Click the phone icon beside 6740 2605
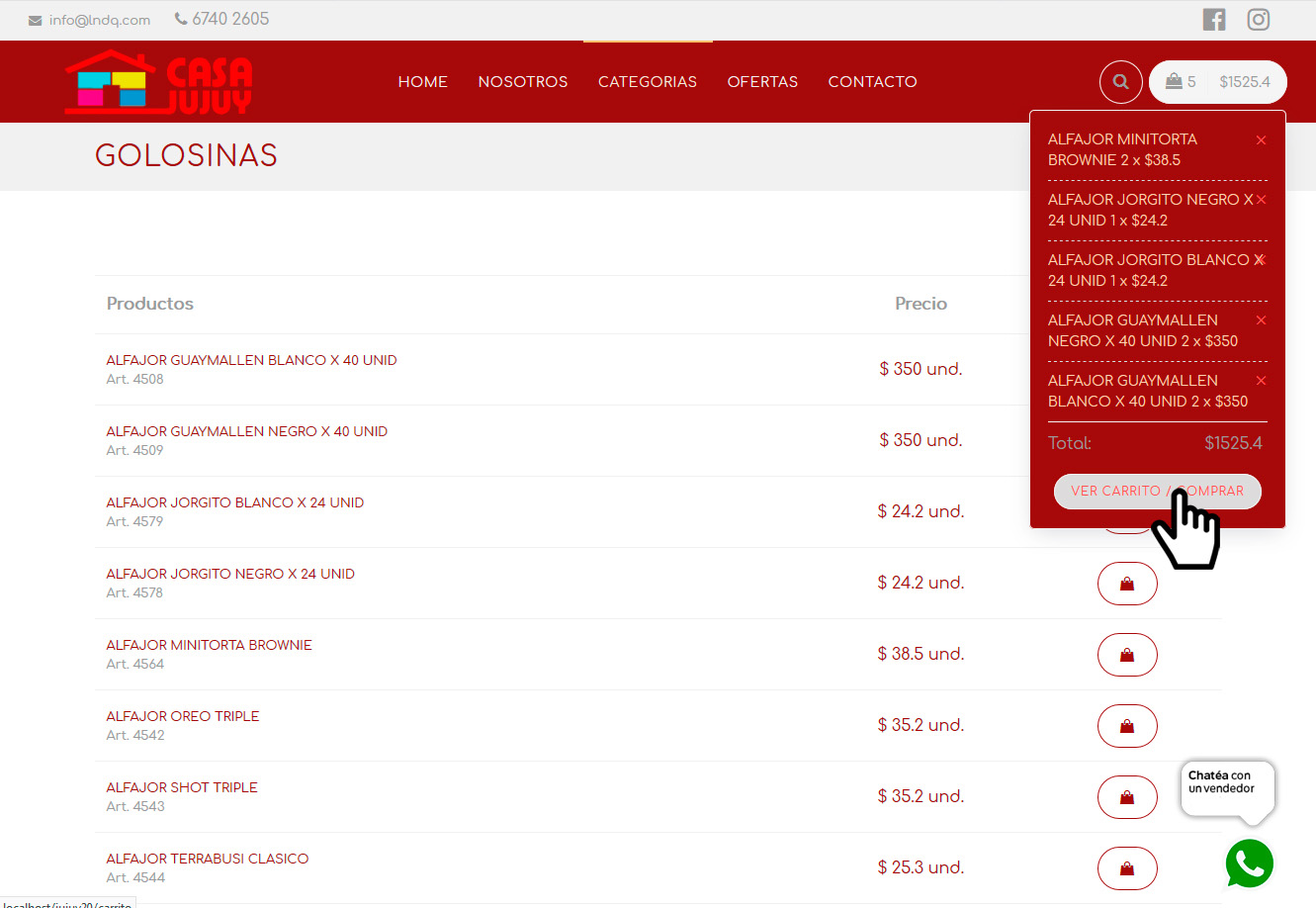Viewport: 1316px width, 908px height. (x=181, y=19)
